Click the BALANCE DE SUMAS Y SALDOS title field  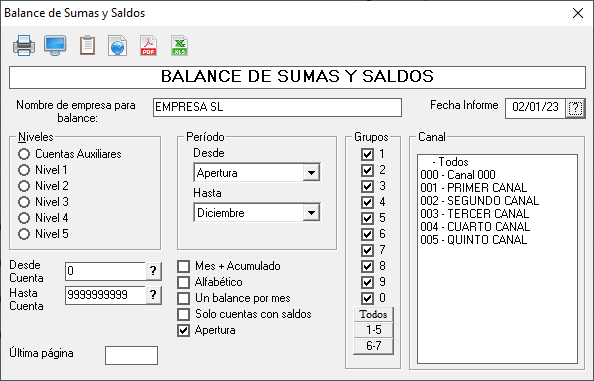click(297, 77)
